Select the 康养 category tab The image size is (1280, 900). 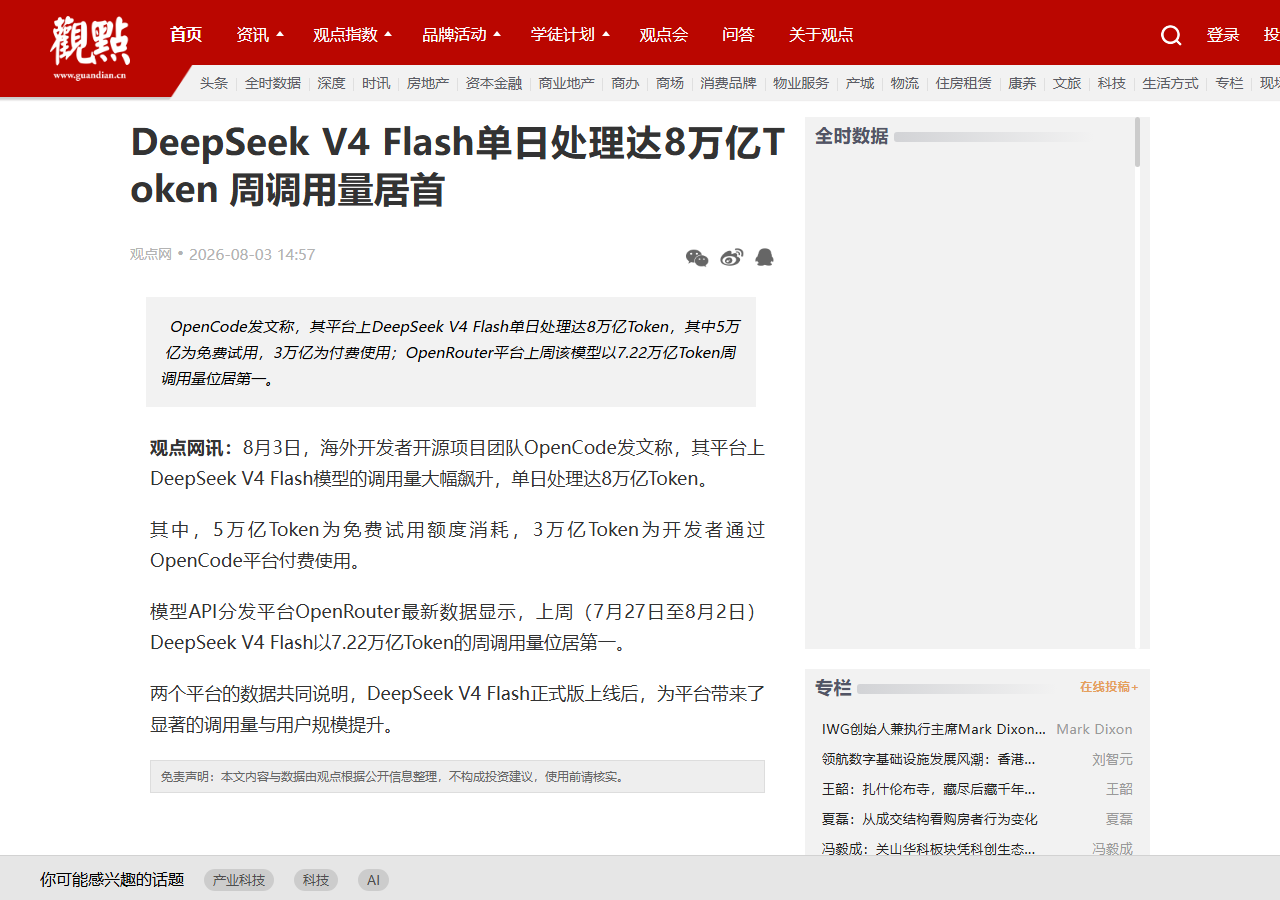pos(1022,83)
